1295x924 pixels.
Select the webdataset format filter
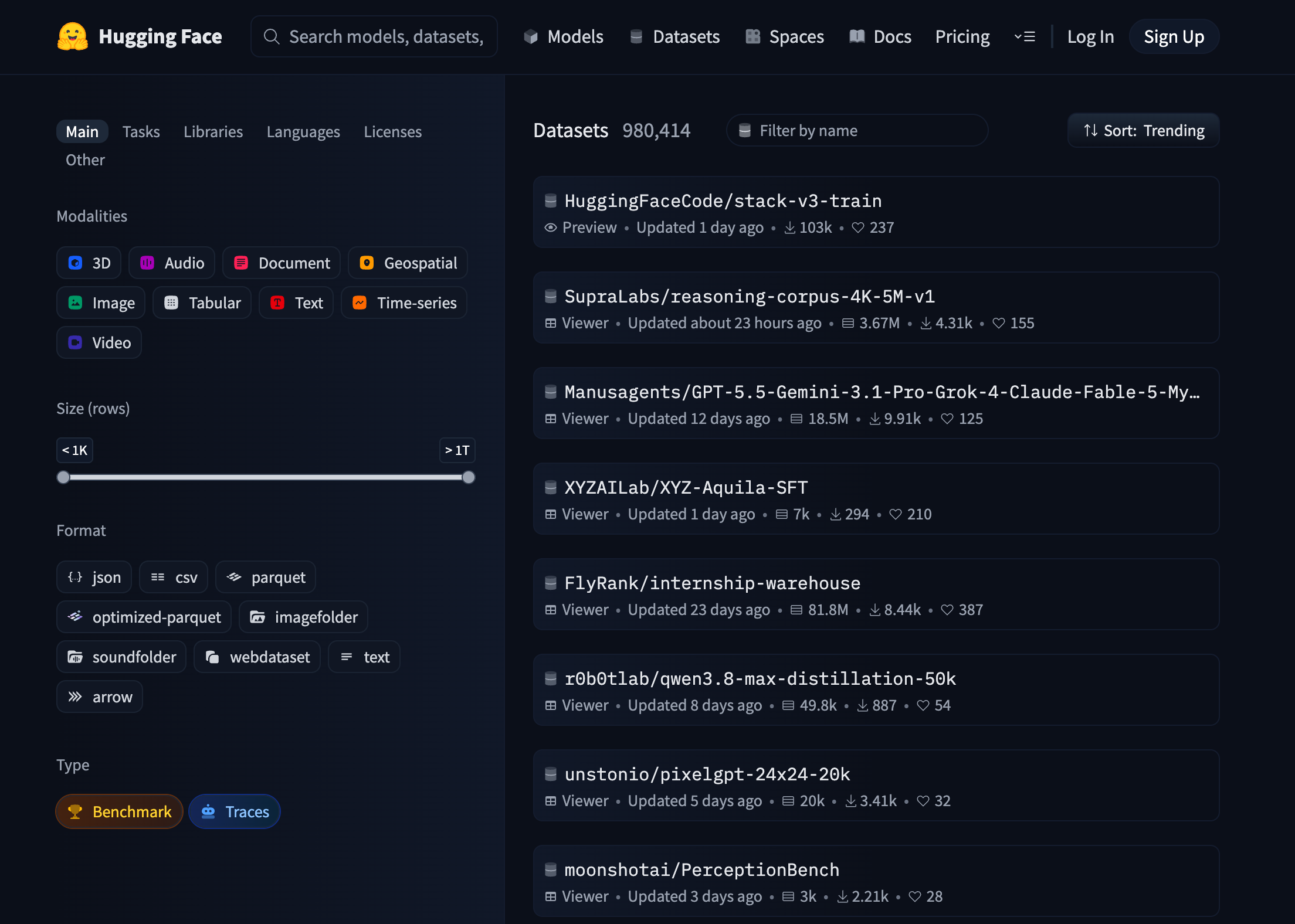tap(257, 657)
